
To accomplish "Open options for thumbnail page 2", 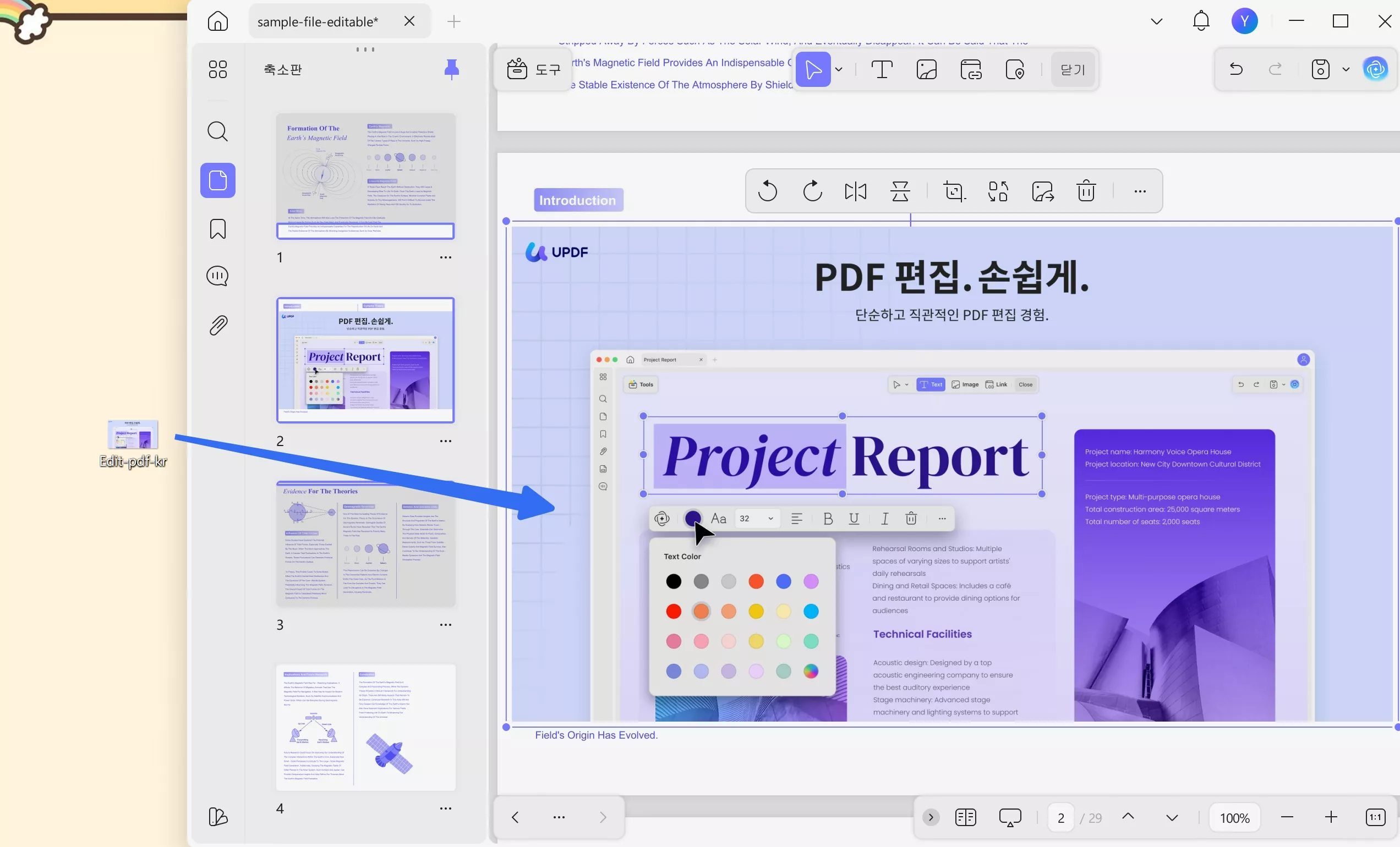I will pyautogui.click(x=445, y=441).
